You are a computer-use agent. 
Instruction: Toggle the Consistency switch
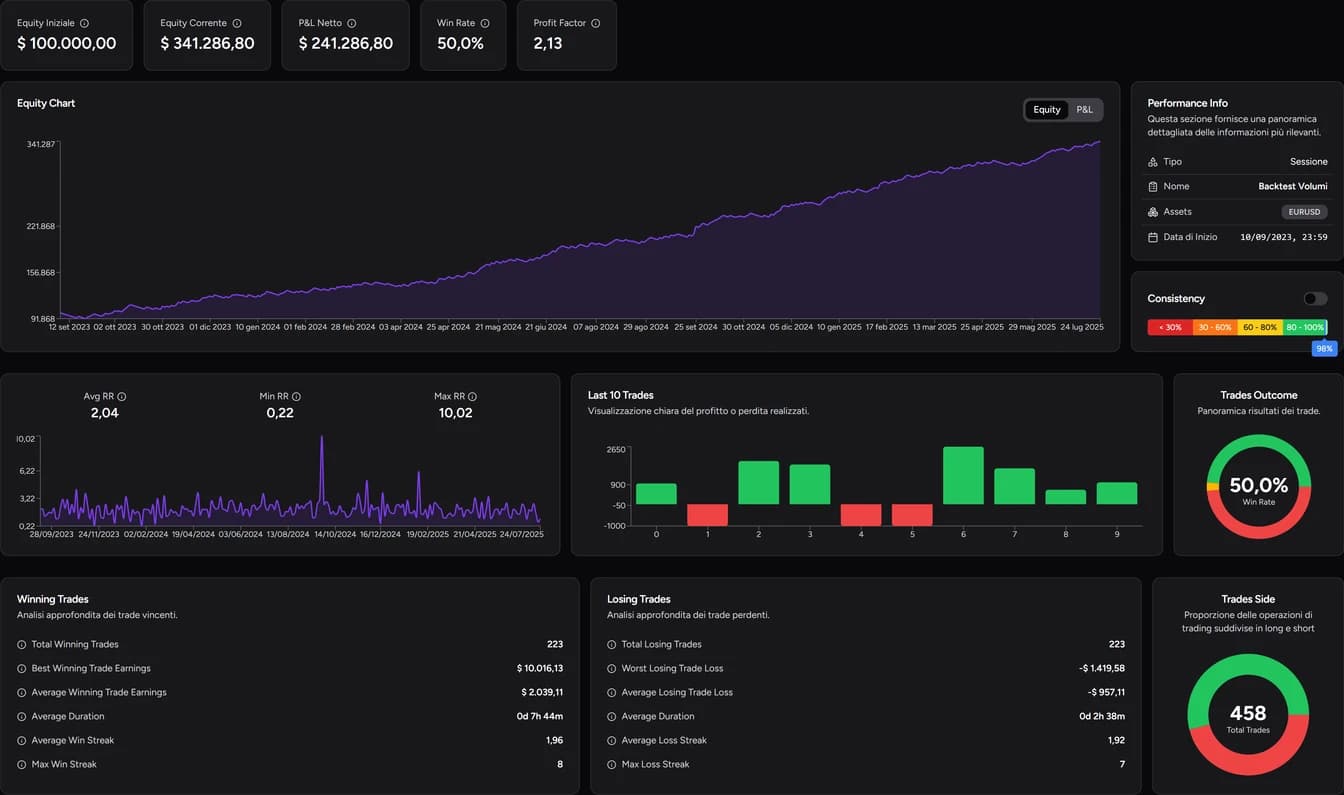tap(1315, 299)
